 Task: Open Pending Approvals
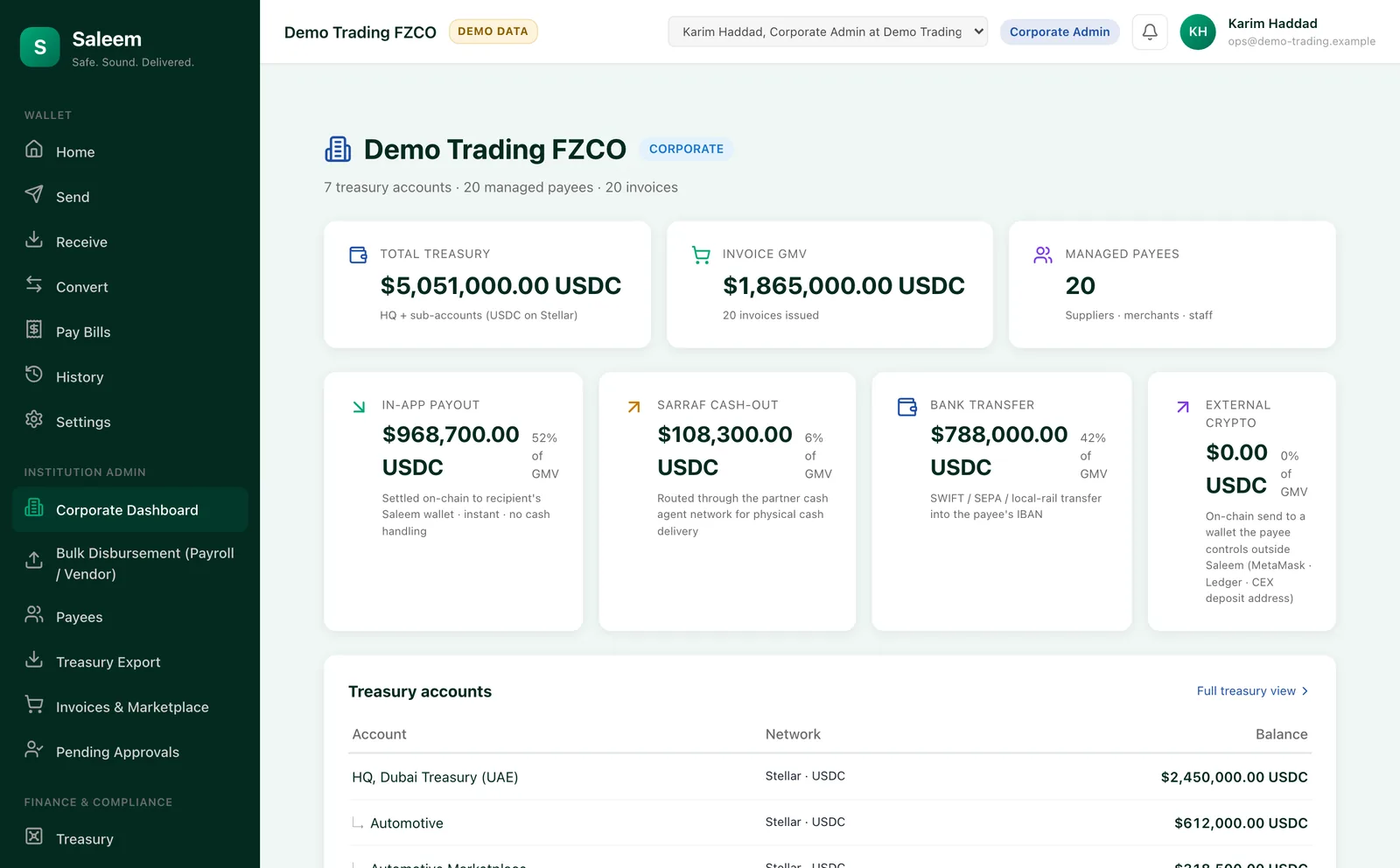click(130, 752)
